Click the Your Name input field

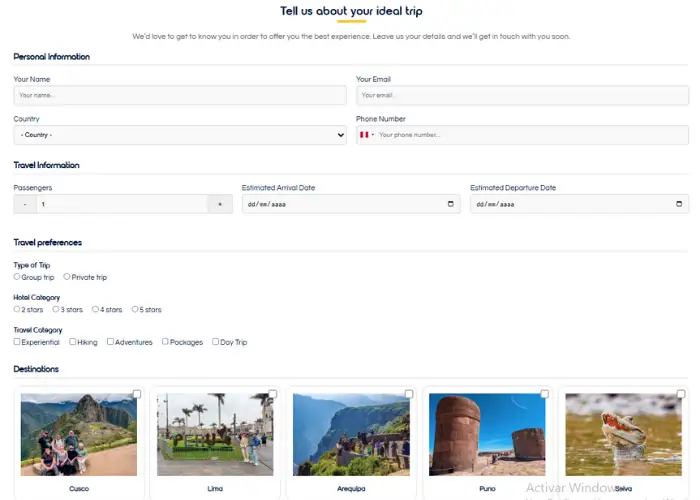(180, 96)
